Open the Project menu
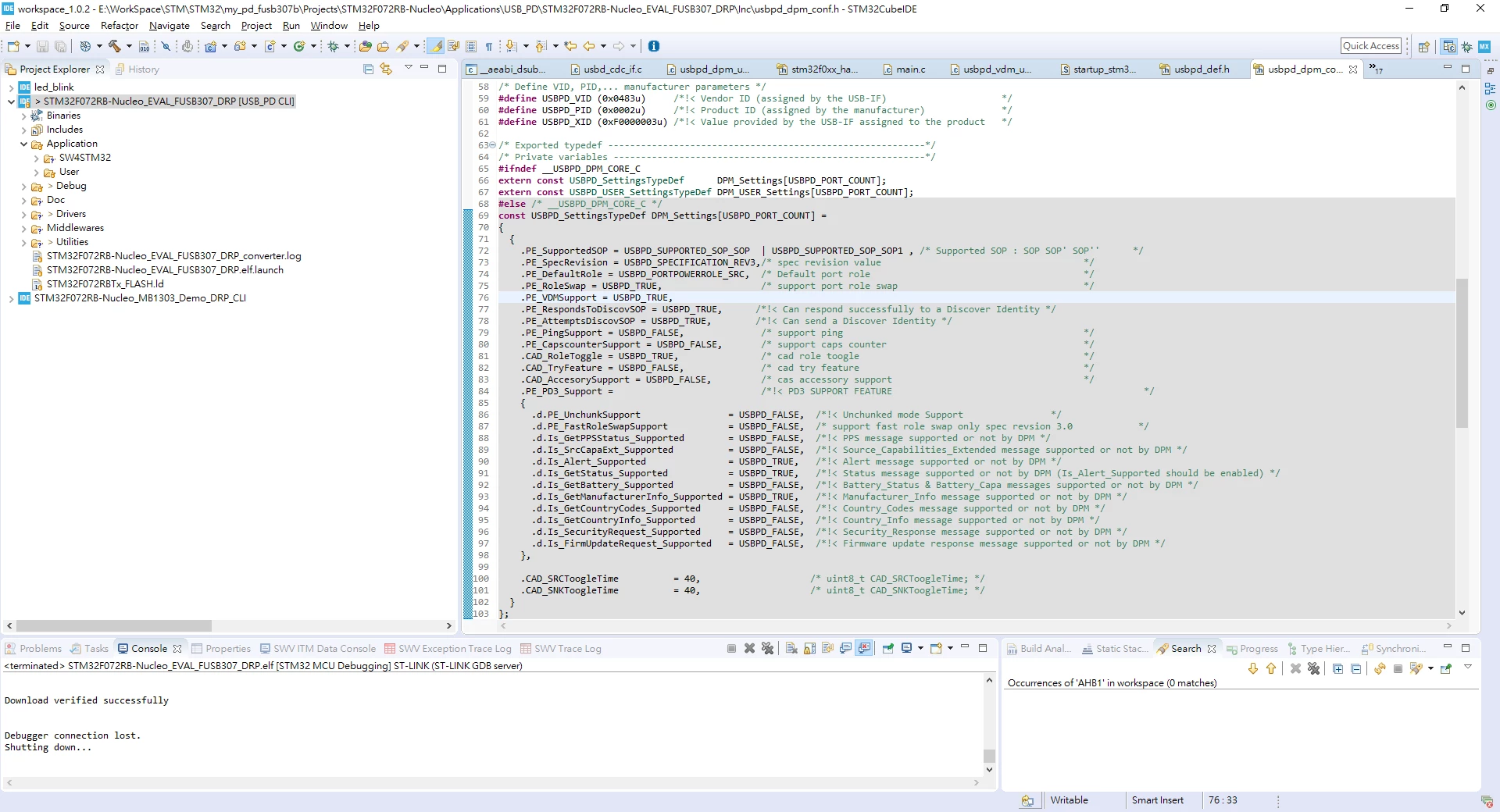1500x812 pixels. pyautogui.click(x=256, y=26)
